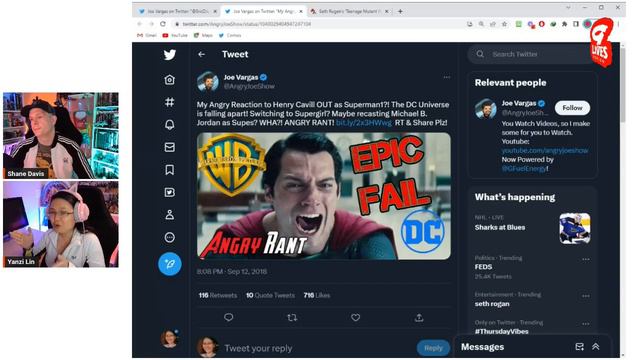This screenshot has width=640, height=360.
Task: Click the browser address bar URL
Action: [247, 24]
